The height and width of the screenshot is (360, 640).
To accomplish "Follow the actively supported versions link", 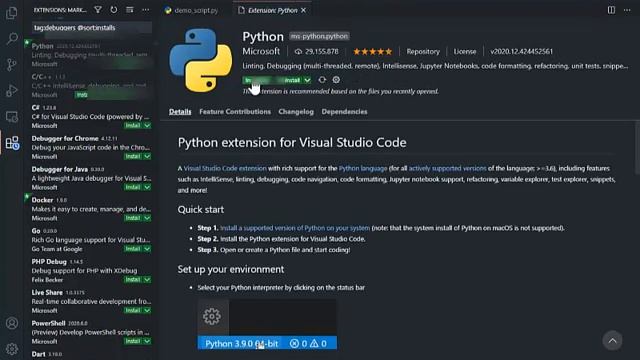I will click(447, 168).
